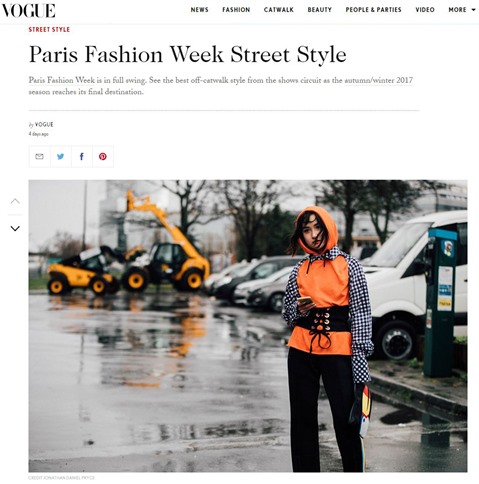This screenshot has width=479, height=484.
Task: Share the article via email icon
Action: tap(39, 156)
